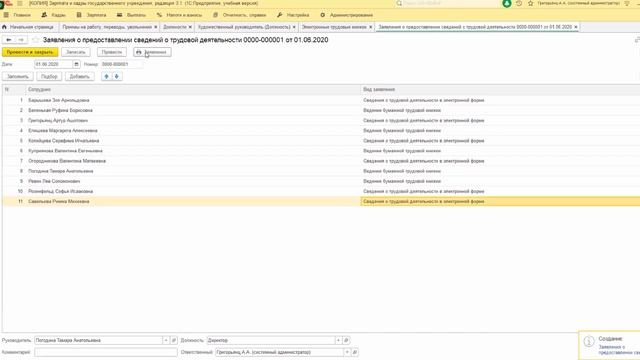Switch to the Электронные трудовые книжки tab
This screenshot has width=640, height=360.
tap(334, 27)
